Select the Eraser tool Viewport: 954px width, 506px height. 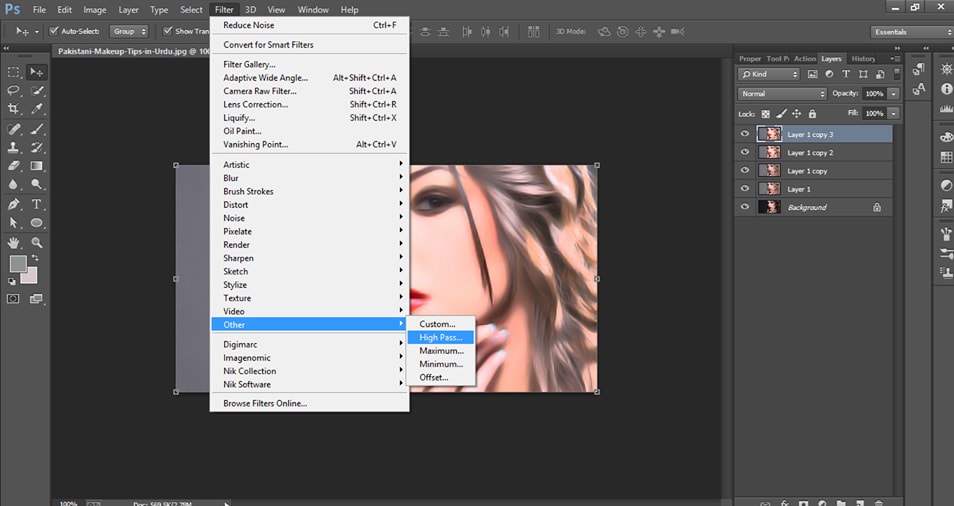click(14, 166)
